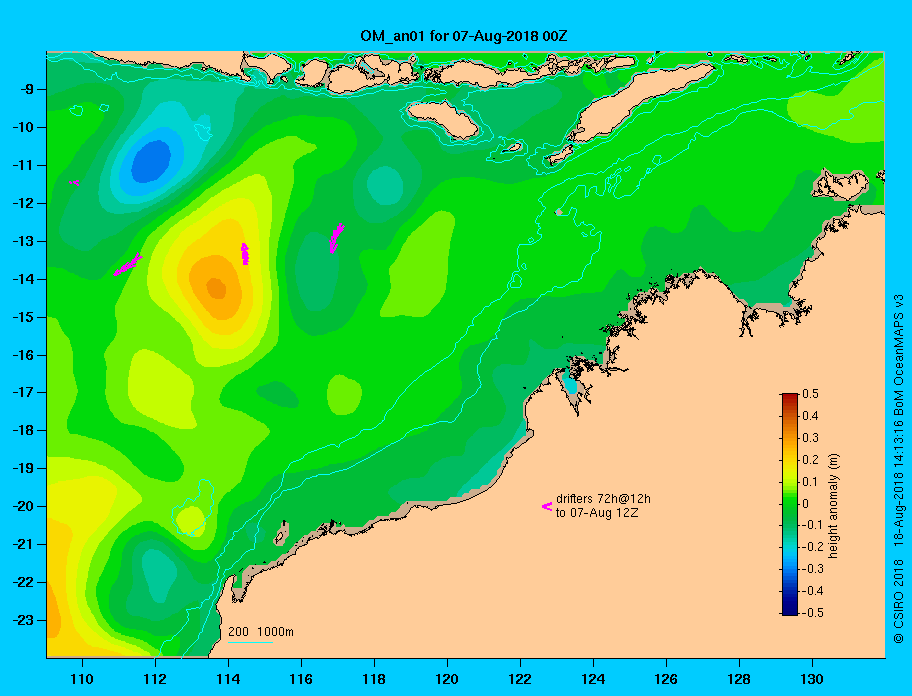Click the colorbar value 0.3

click(810, 438)
